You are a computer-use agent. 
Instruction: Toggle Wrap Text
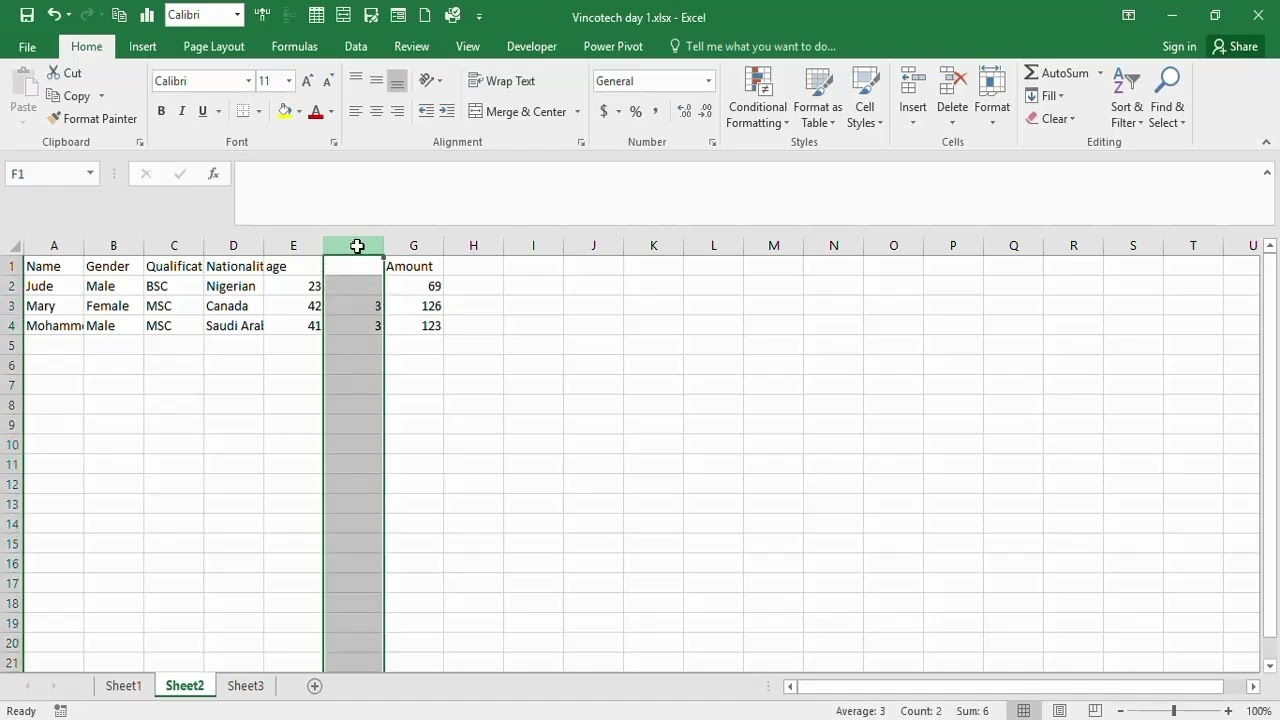(x=501, y=81)
